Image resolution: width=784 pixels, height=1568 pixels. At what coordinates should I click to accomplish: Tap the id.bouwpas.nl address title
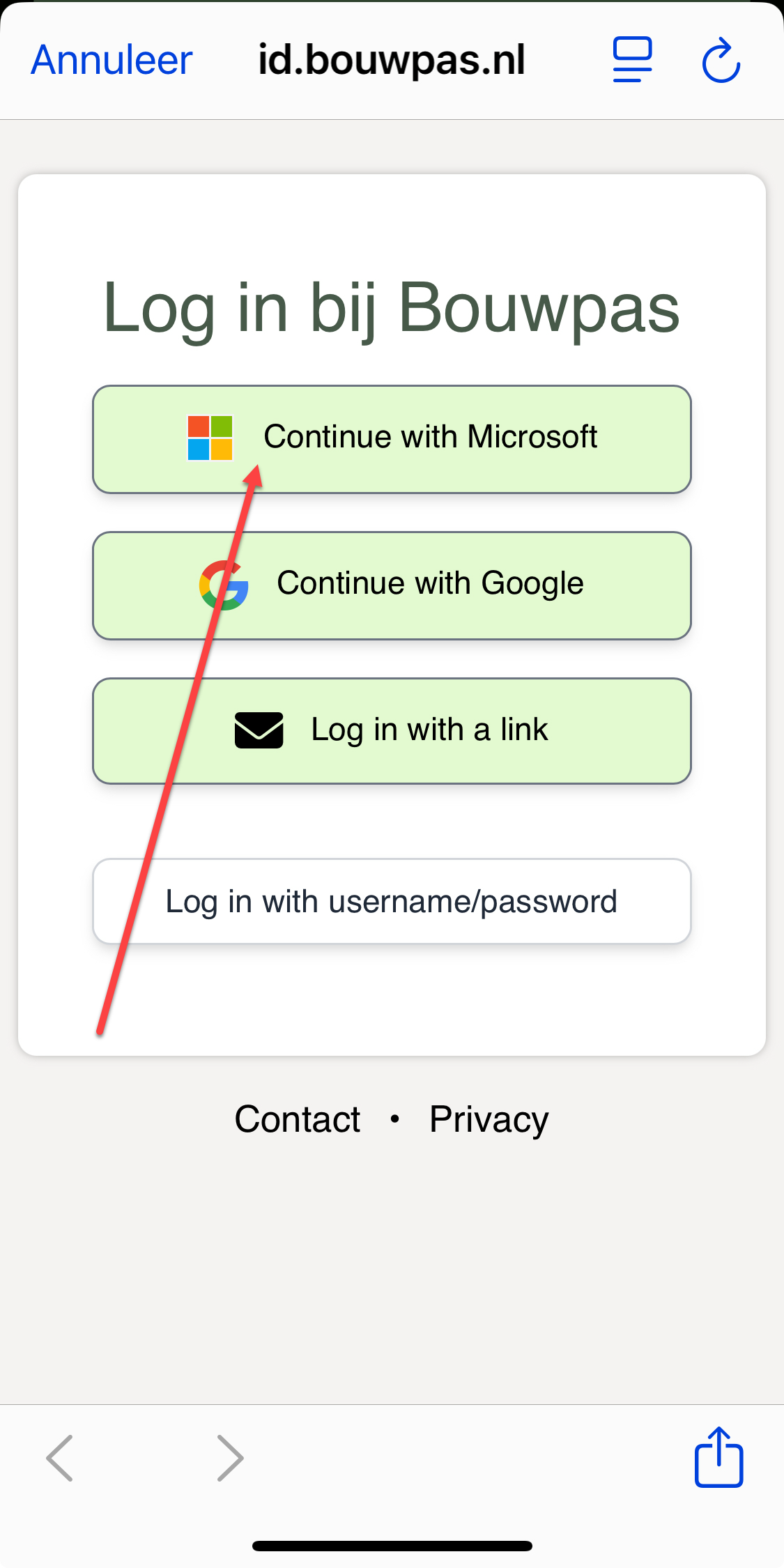(x=392, y=60)
